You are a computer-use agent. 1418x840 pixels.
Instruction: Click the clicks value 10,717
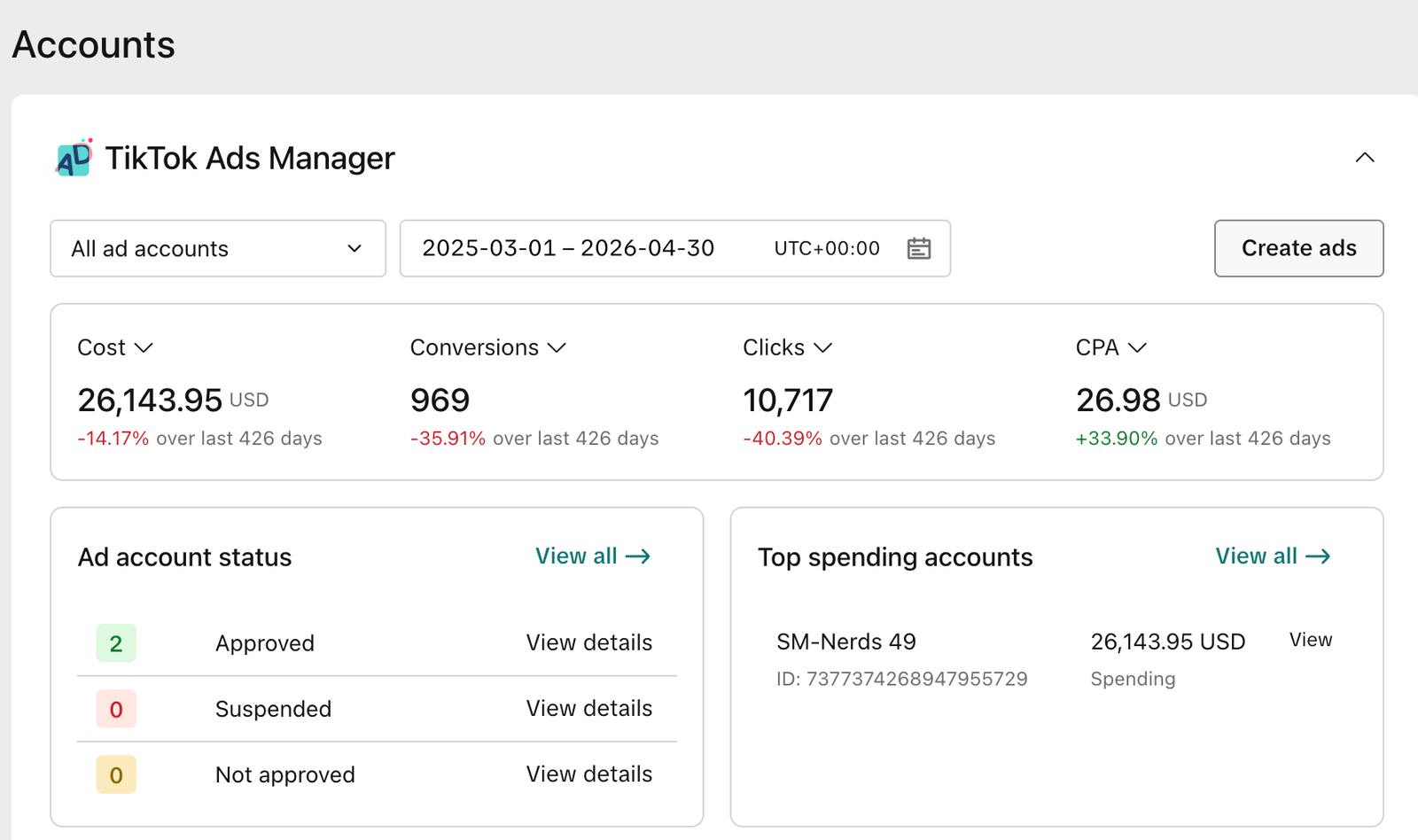pos(788,400)
